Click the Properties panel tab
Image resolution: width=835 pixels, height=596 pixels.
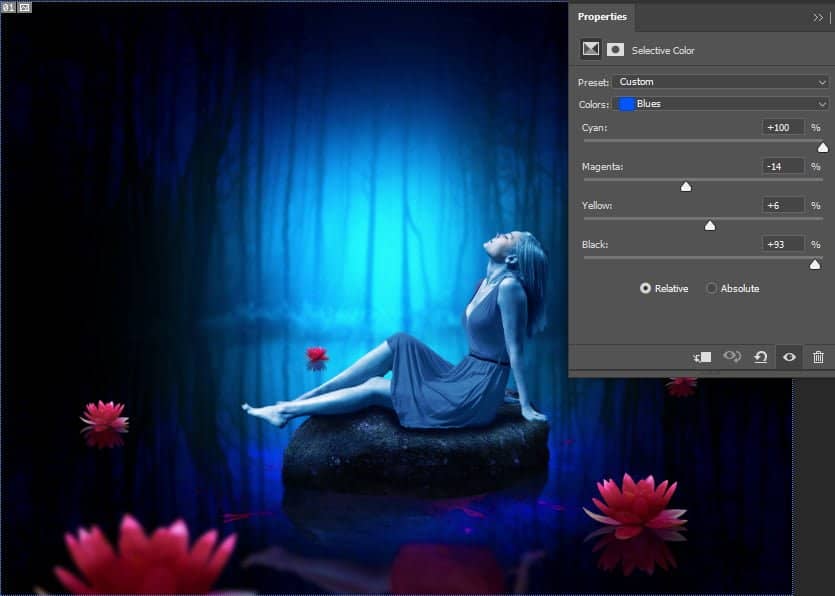tap(602, 17)
